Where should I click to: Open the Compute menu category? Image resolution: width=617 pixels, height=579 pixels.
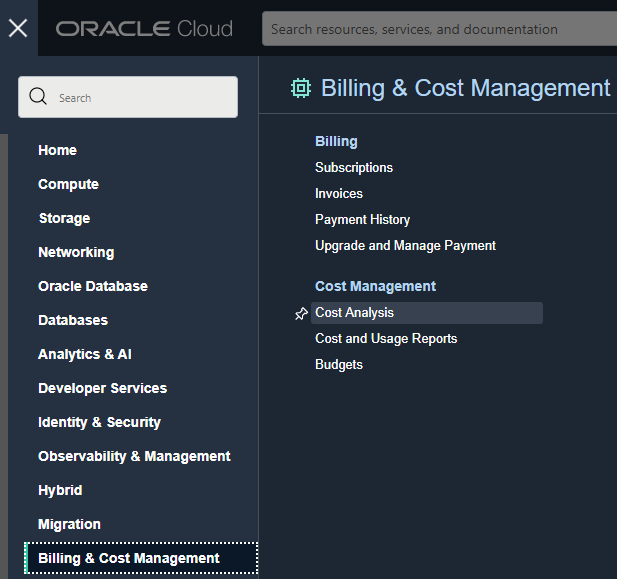(x=68, y=184)
